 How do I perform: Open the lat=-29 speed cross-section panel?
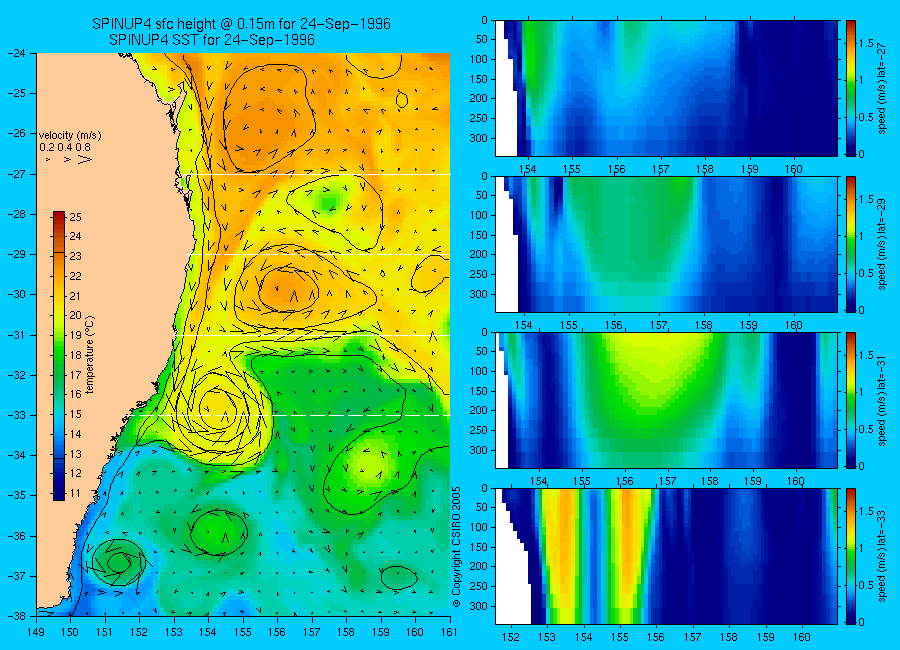[x=666, y=244]
